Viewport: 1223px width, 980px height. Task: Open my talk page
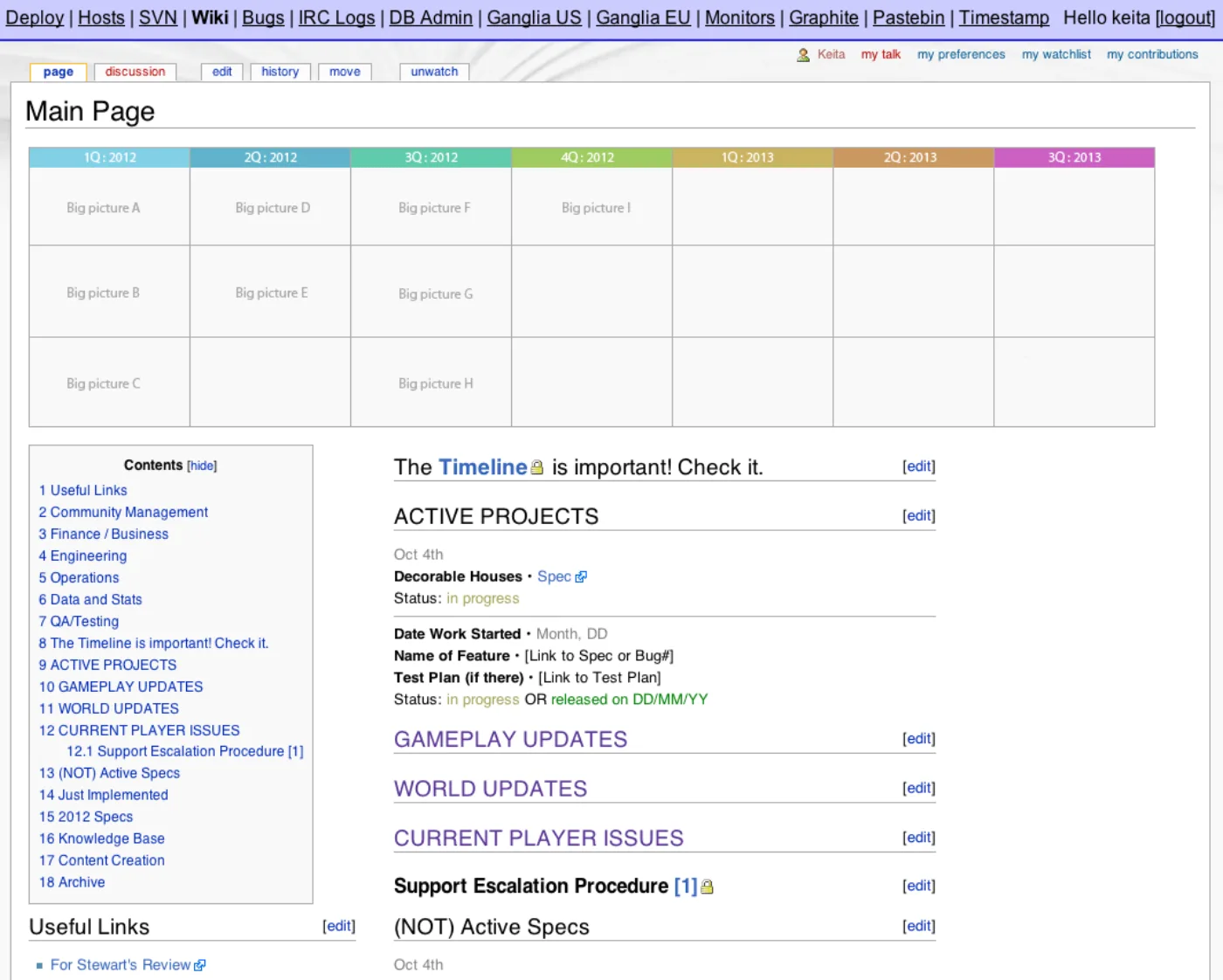tap(881, 54)
